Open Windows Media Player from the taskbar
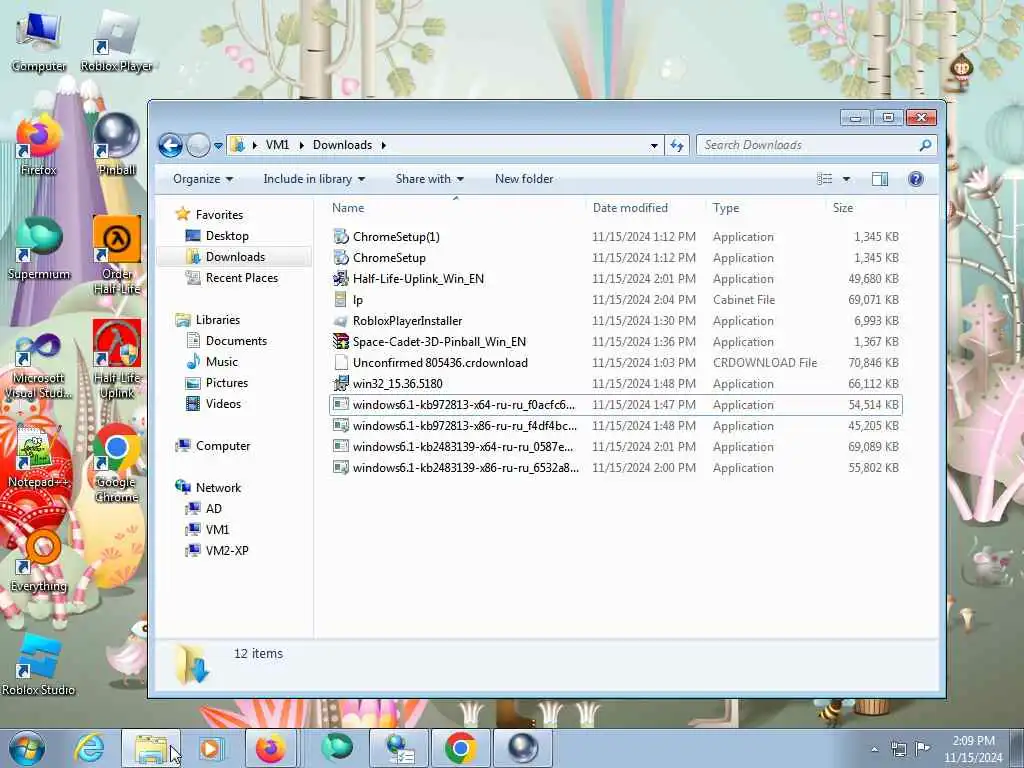The image size is (1024, 768). [211, 748]
